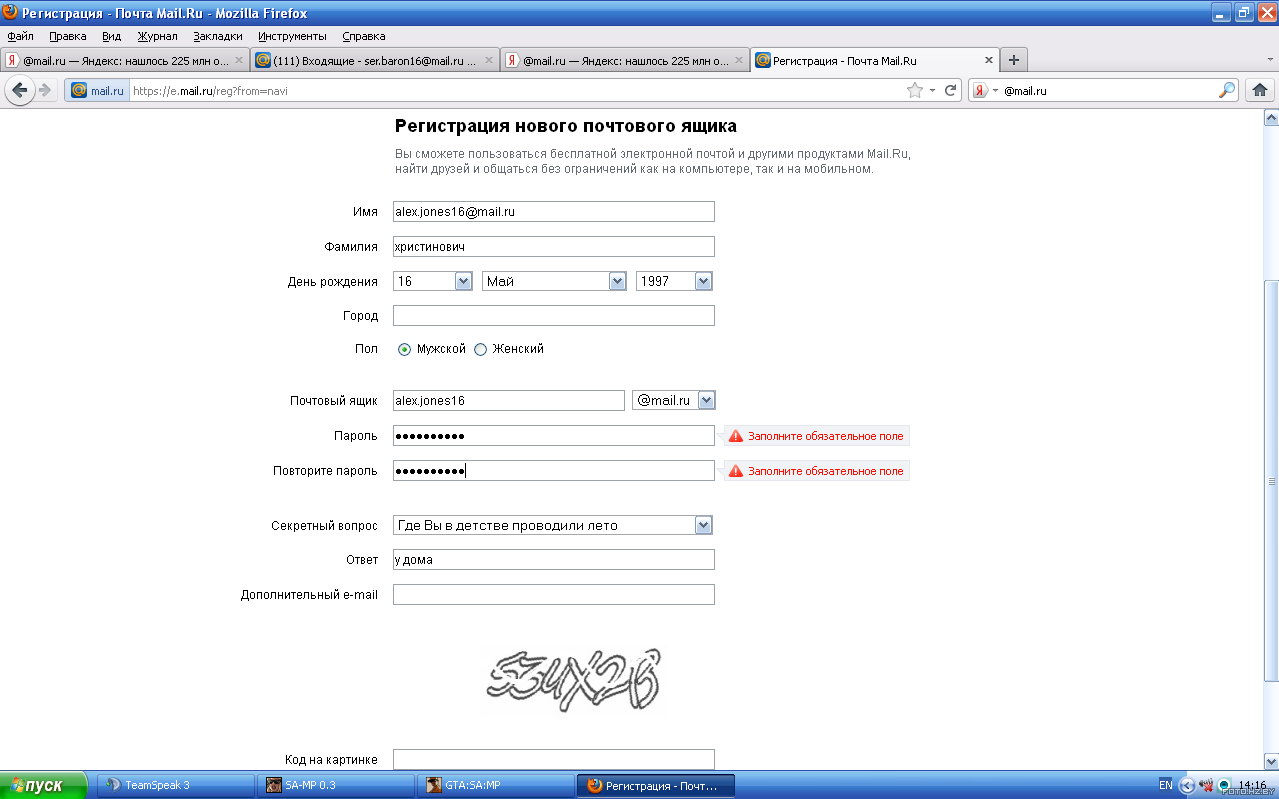Open a new tab with the plus button
Viewport: 1279px width, 799px height.
(x=1014, y=60)
